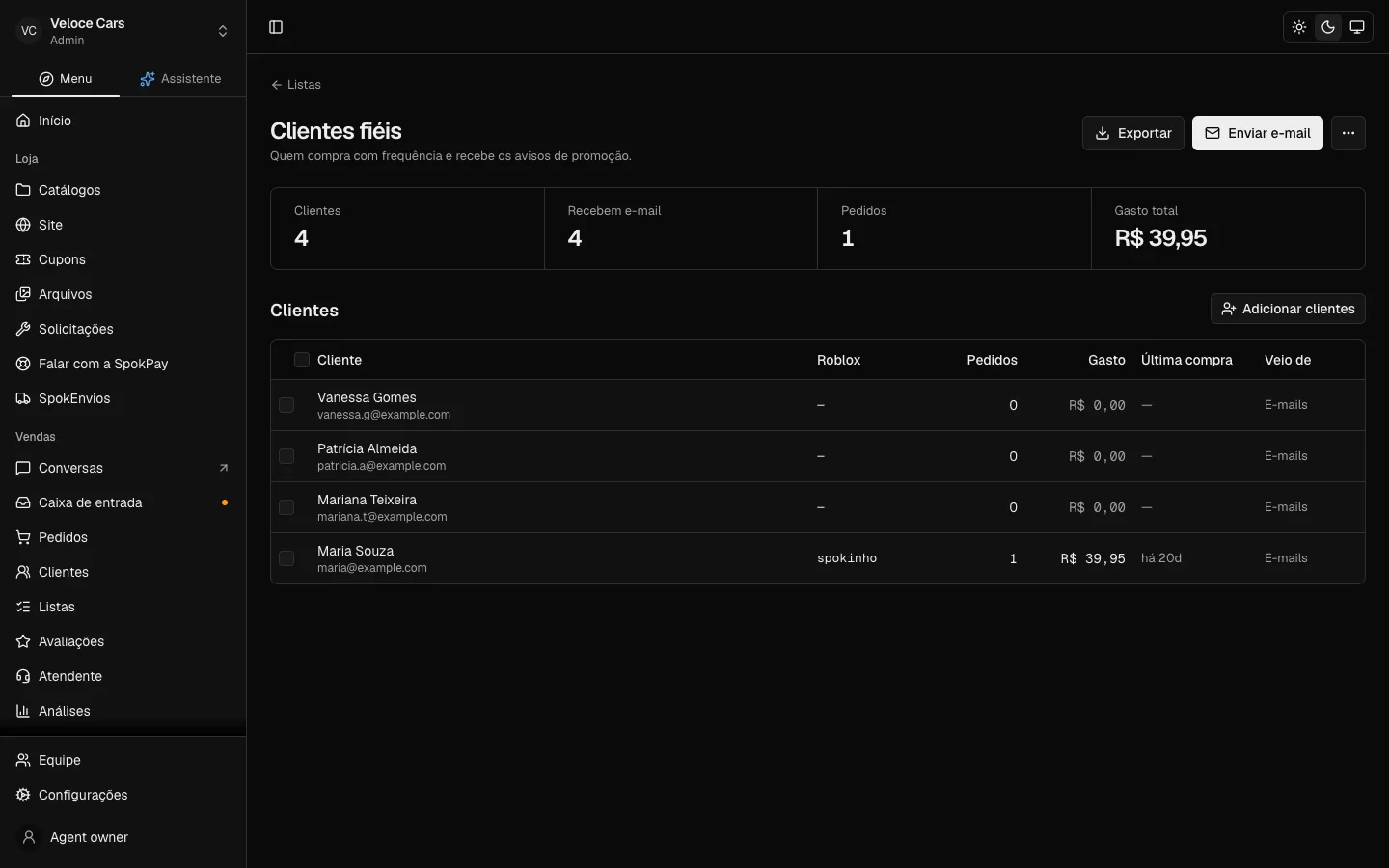Viewport: 1389px width, 868px height.
Task: Check the Vanessa Gomes row checkbox
Action: pos(286,405)
